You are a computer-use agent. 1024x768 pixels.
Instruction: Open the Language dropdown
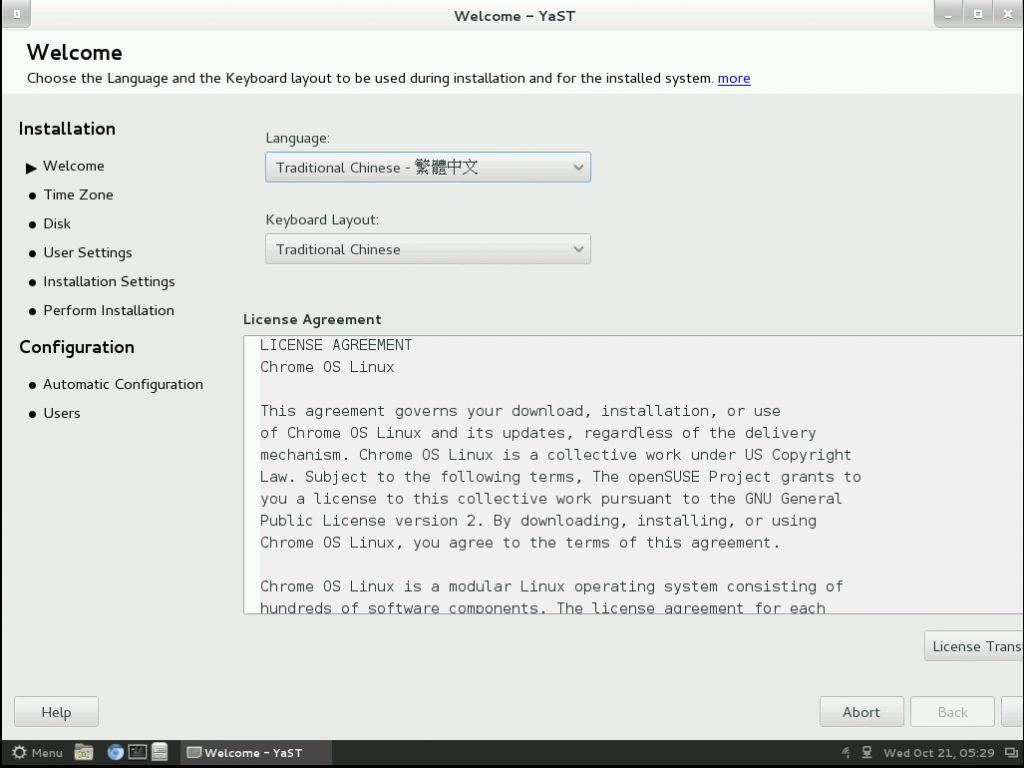428,167
